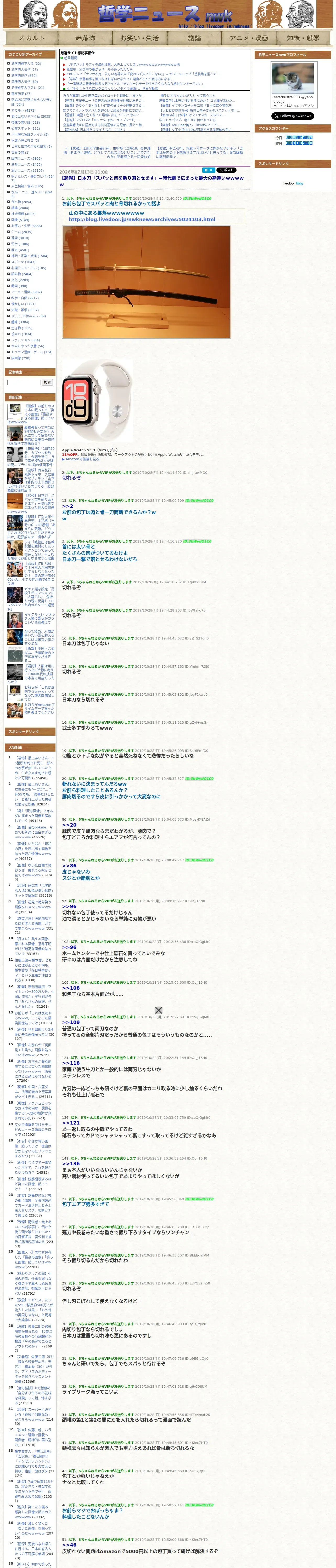This screenshot has height=1568, width=336.
Task: Click the article search text field
Action: point(24,382)
